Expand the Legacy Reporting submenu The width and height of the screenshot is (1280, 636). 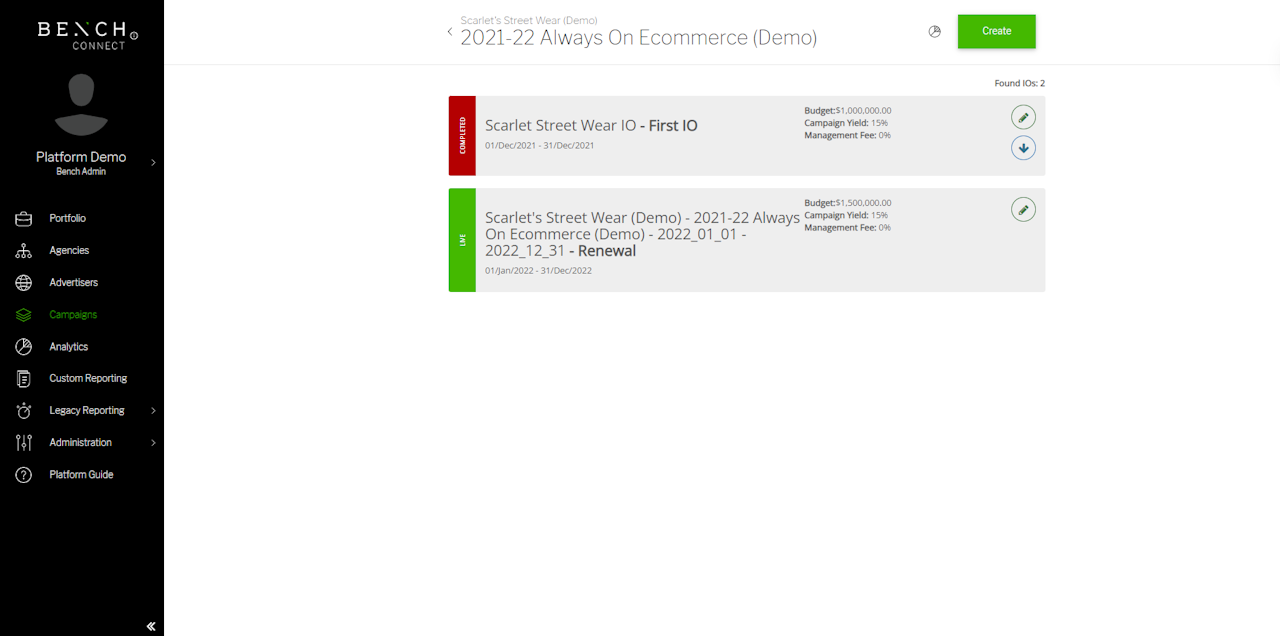pyautogui.click(x=153, y=410)
